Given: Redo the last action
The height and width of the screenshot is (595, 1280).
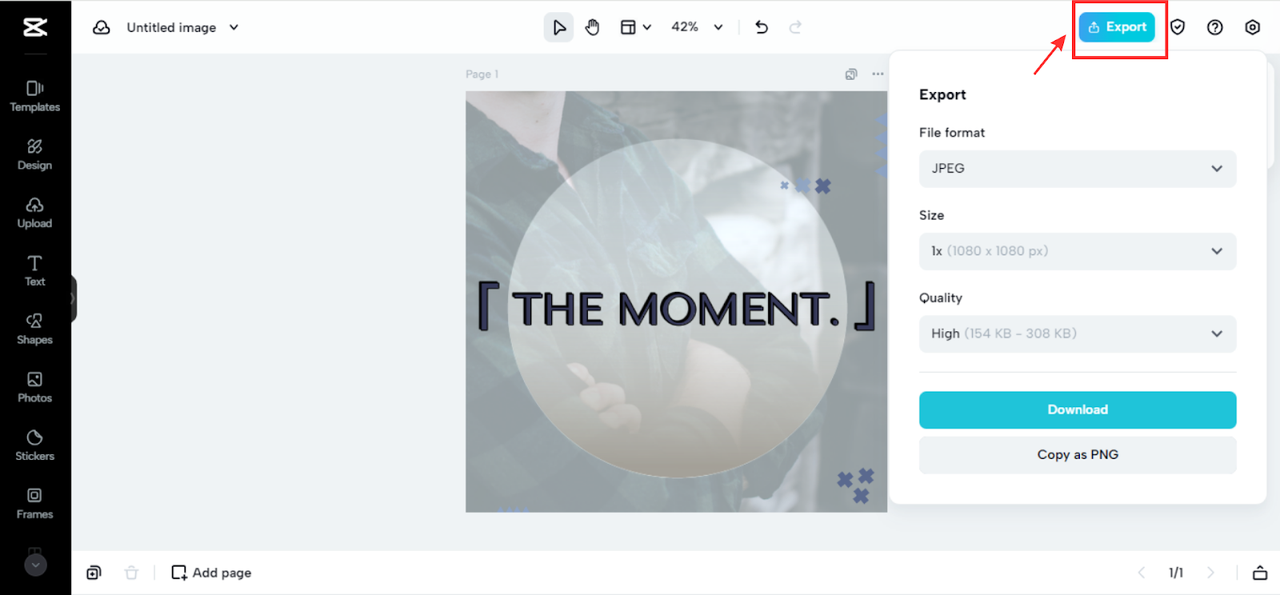Looking at the screenshot, I should coord(796,28).
